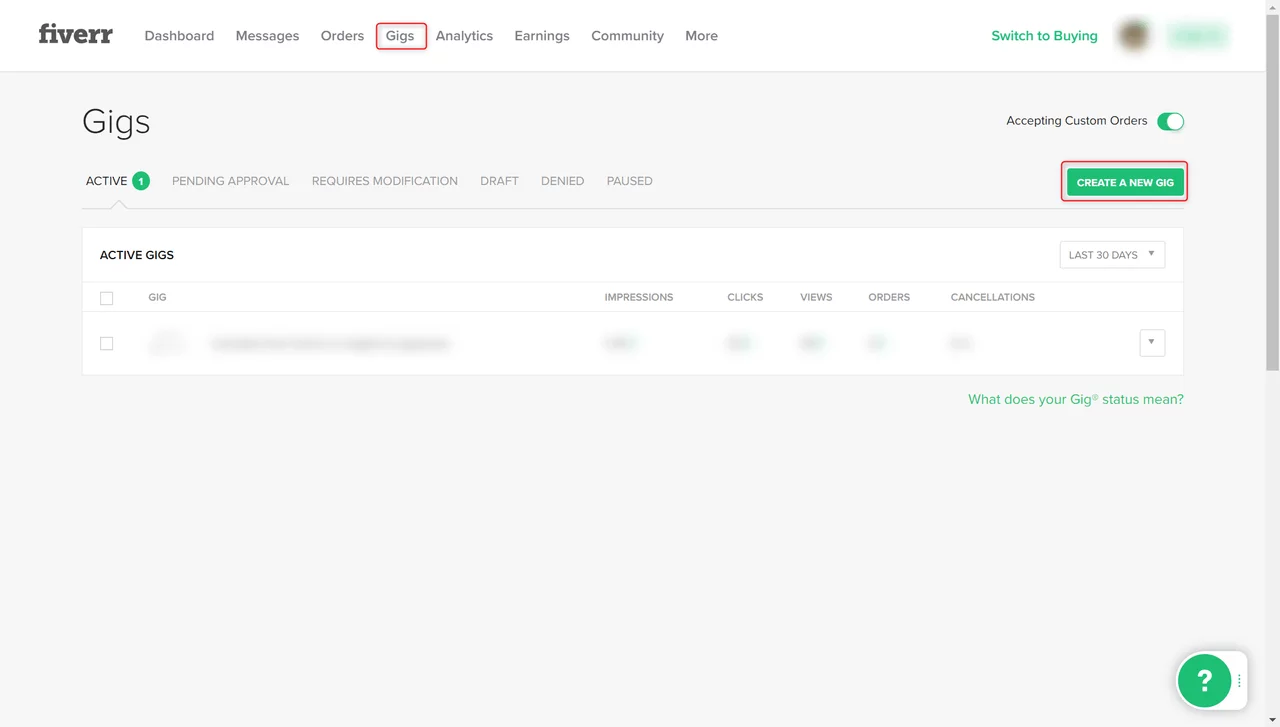Open the Paused gigs tab
Screen dimensions: 1280x727
(629, 181)
